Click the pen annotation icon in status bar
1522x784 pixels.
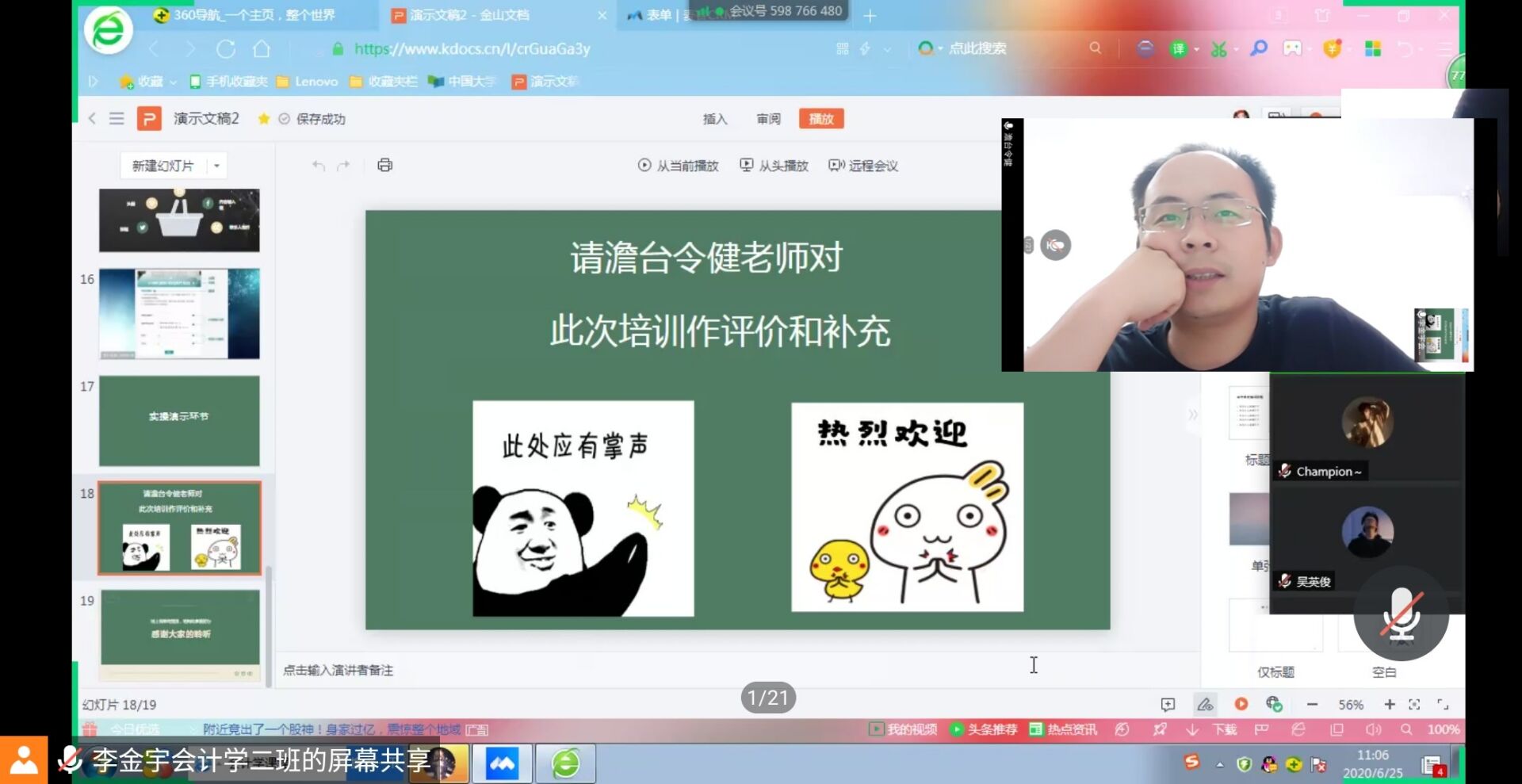point(1205,704)
